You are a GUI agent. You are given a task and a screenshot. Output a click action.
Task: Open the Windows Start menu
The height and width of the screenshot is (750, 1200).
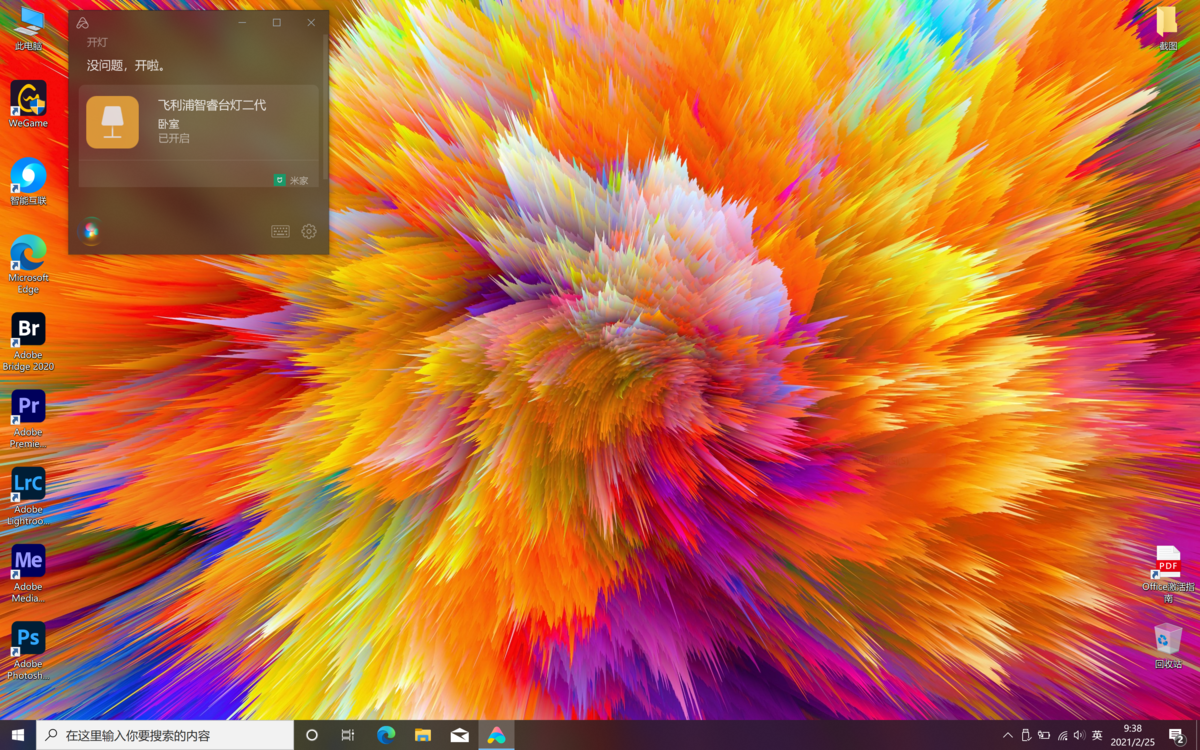click(x=18, y=735)
